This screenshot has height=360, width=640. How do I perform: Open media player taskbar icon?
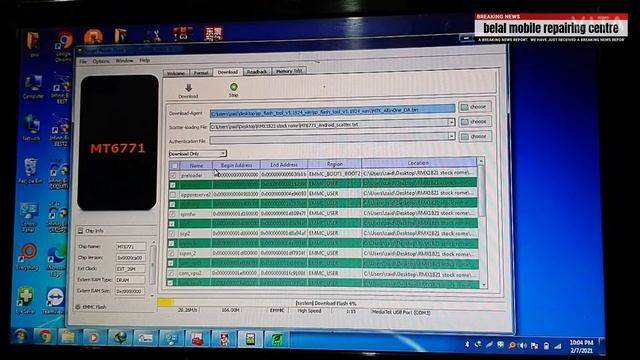(93, 338)
